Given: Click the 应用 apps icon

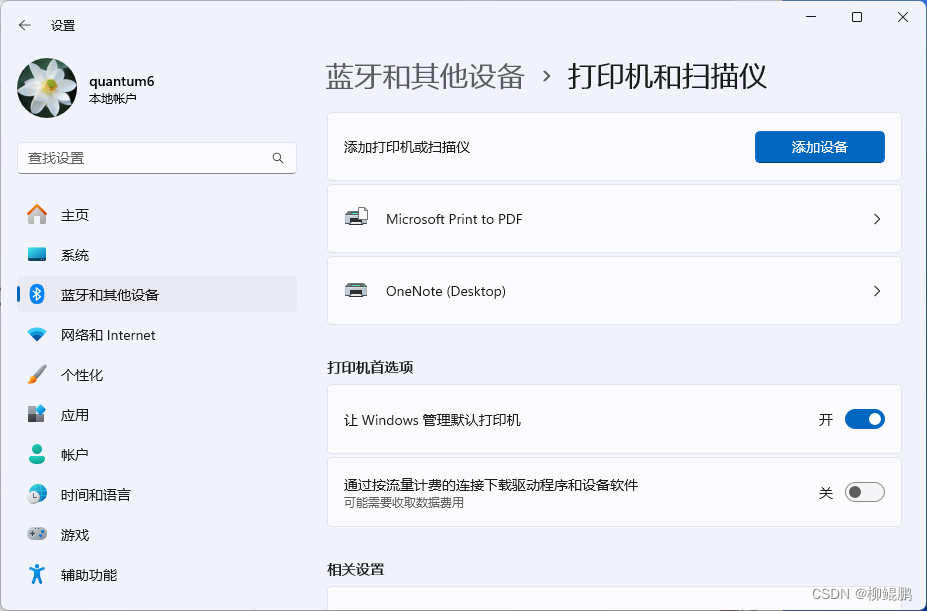Looking at the screenshot, I should pyautogui.click(x=37, y=414).
